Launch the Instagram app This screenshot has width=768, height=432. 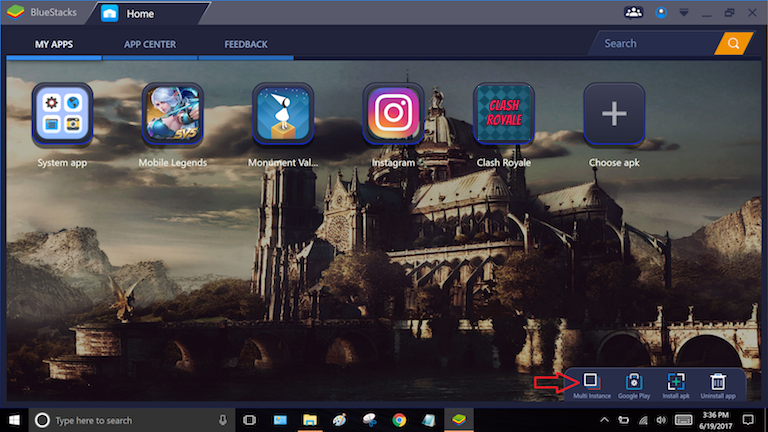393,115
